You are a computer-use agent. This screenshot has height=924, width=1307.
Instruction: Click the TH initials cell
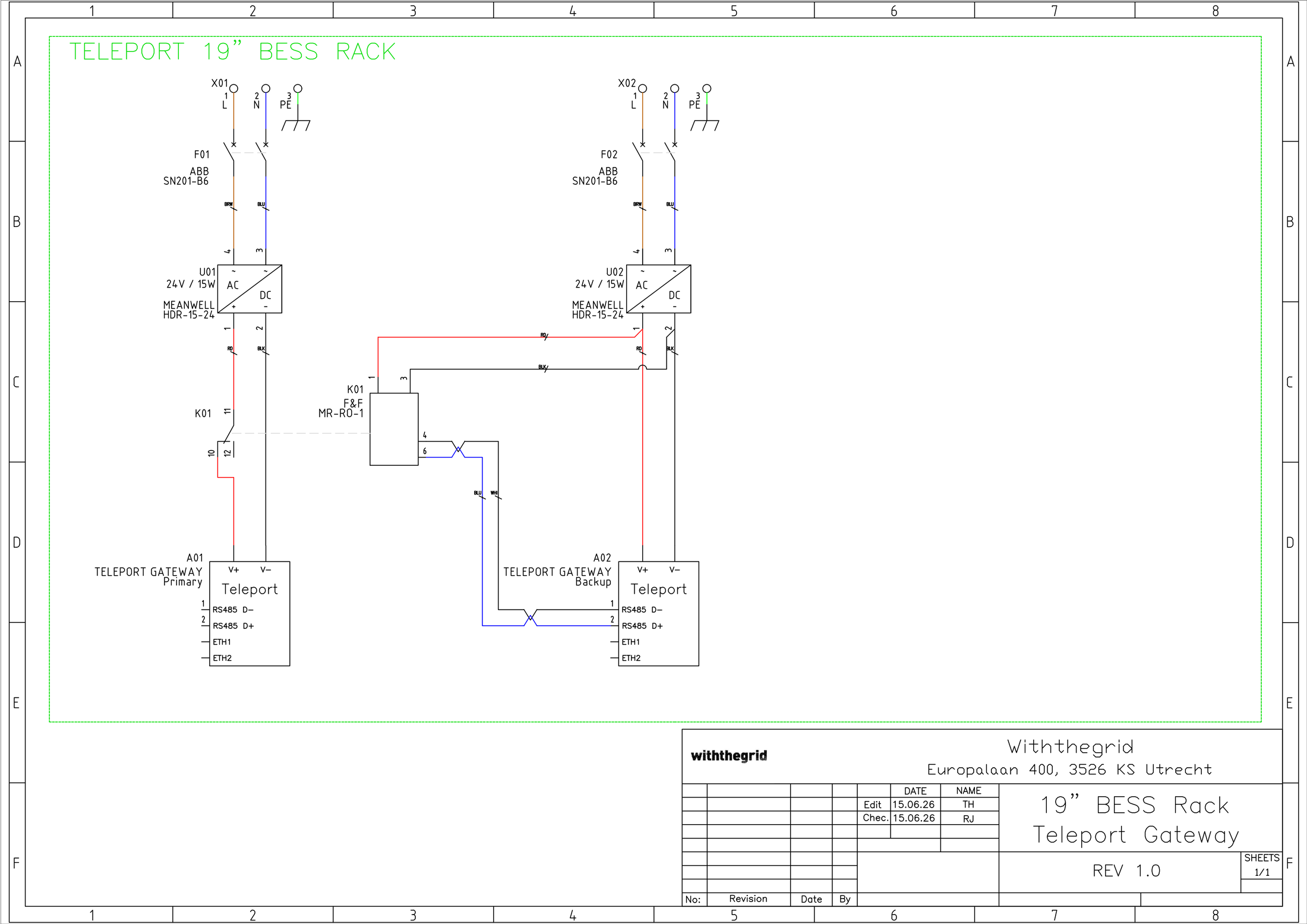tap(968, 805)
